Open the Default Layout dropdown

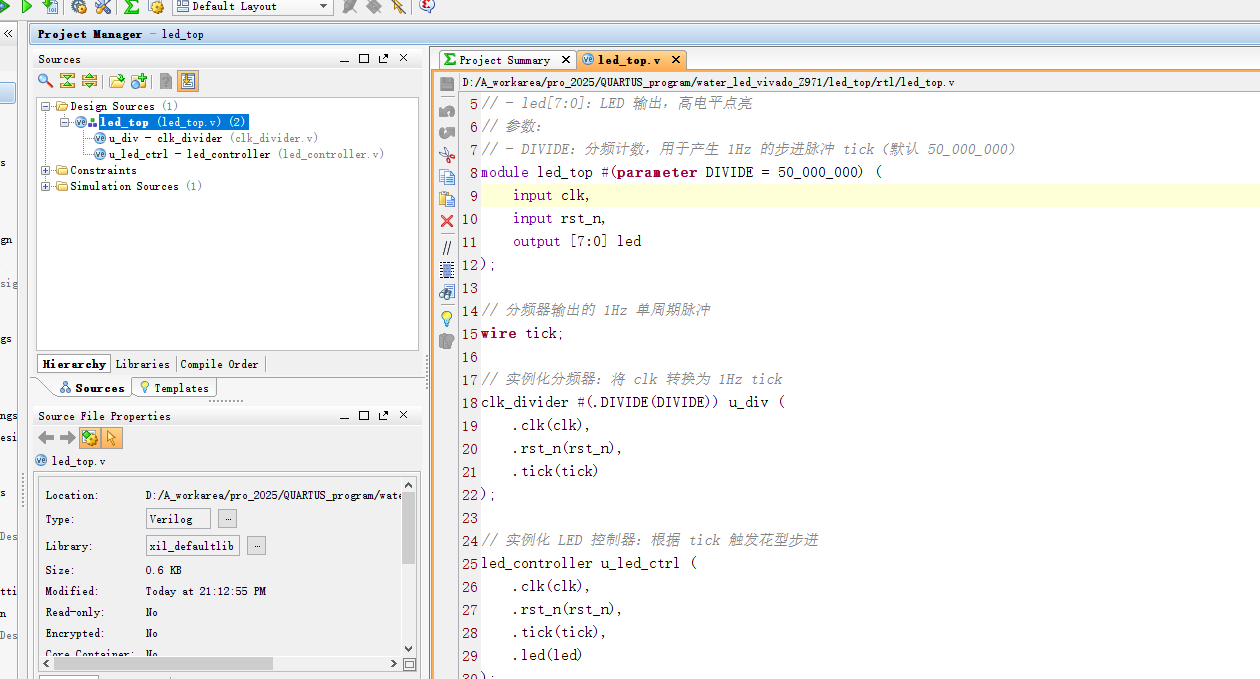point(252,6)
